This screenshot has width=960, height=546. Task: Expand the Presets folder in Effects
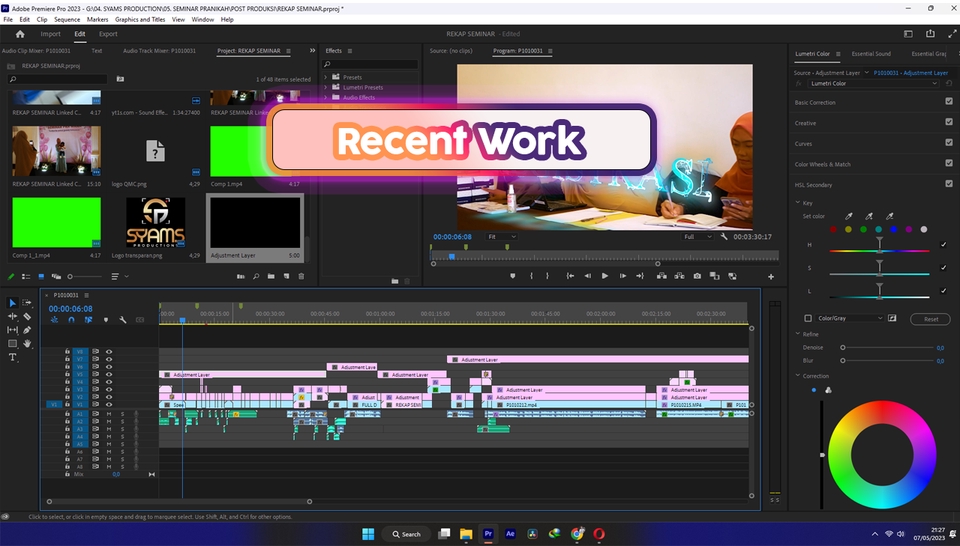(x=326, y=78)
